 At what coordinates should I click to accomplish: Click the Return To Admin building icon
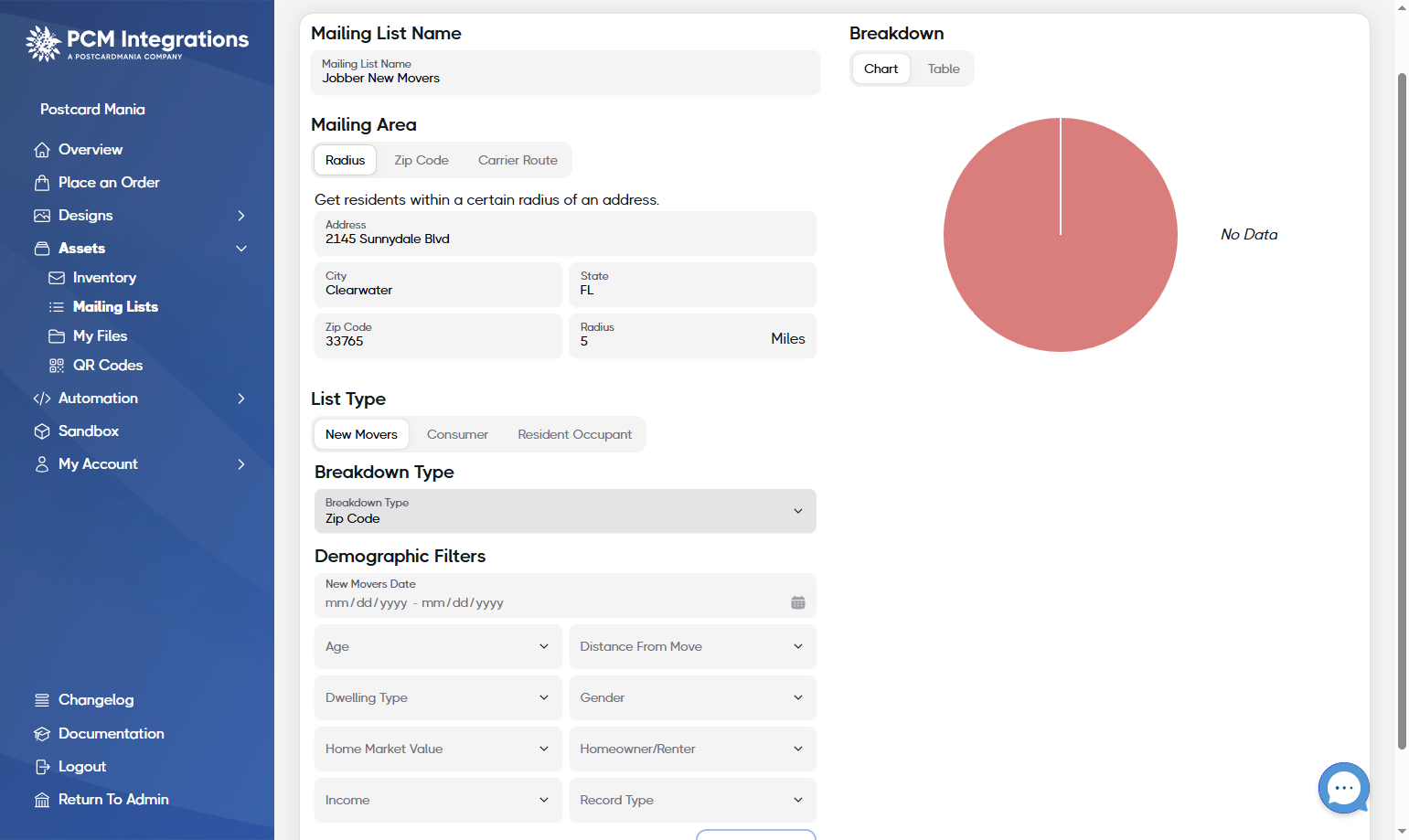coord(42,800)
